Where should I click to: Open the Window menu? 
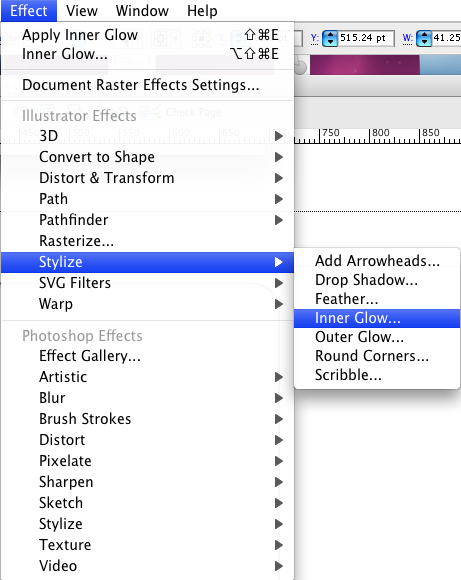[x=142, y=11]
